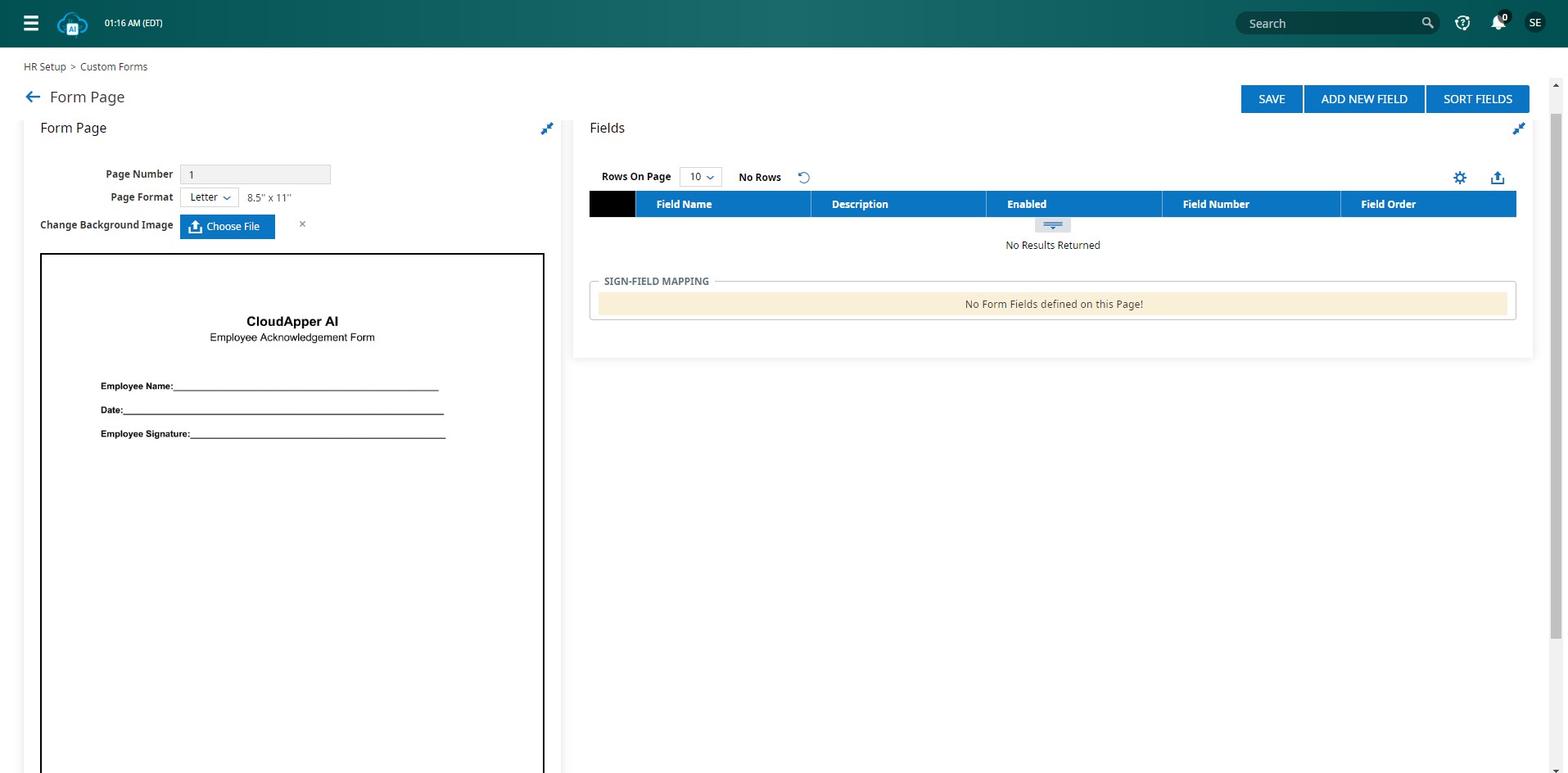Viewport: 1568px width, 773px height.
Task: Expand the filter row toggle under headers
Action: pyautogui.click(x=1053, y=225)
